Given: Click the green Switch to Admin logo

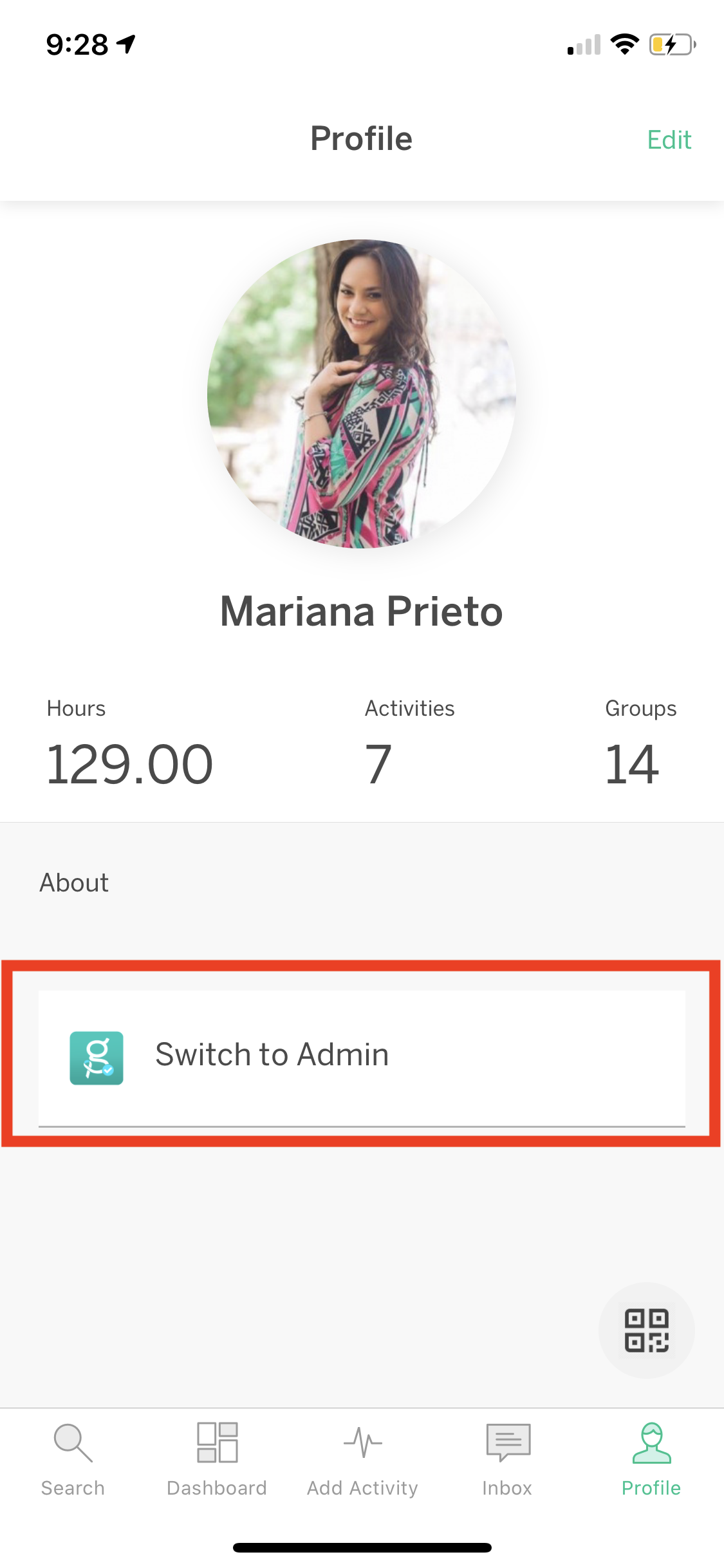Looking at the screenshot, I should [97, 1058].
